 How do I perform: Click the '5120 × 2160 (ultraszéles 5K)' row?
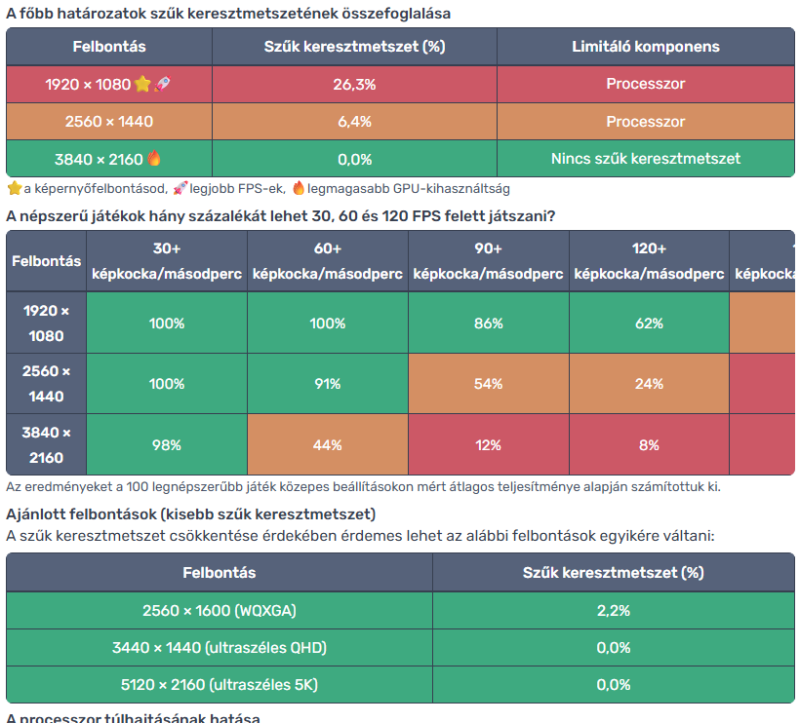click(x=219, y=685)
